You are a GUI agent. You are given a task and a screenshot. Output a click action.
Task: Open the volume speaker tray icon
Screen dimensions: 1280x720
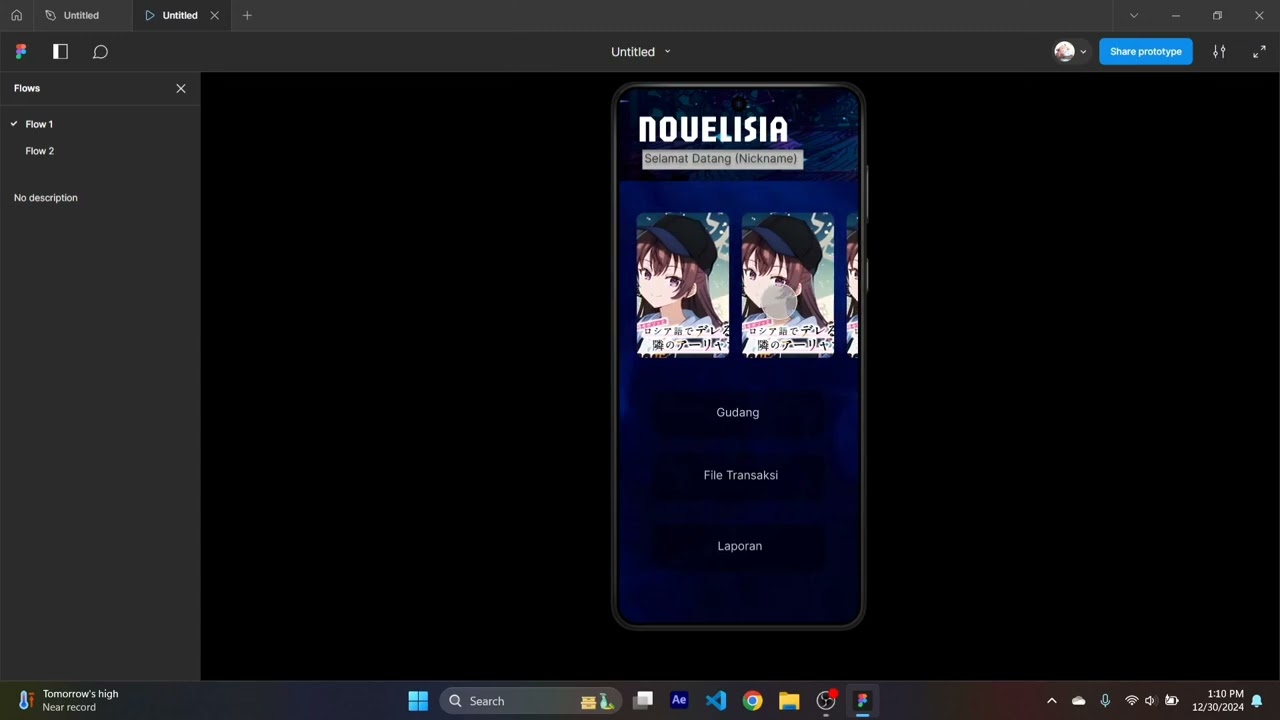1150,701
